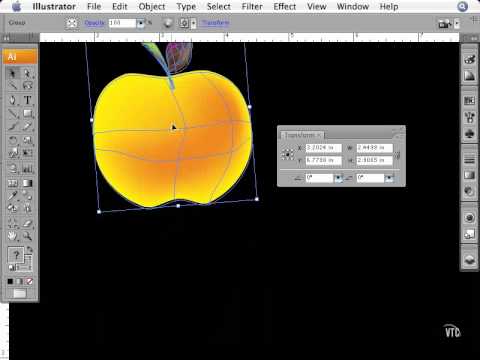Image resolution: width=480 pixels, height=360 pixels.
Task: Select the Live Paint Selection tool
Action: pyautogui.click(x=27, y=209)
